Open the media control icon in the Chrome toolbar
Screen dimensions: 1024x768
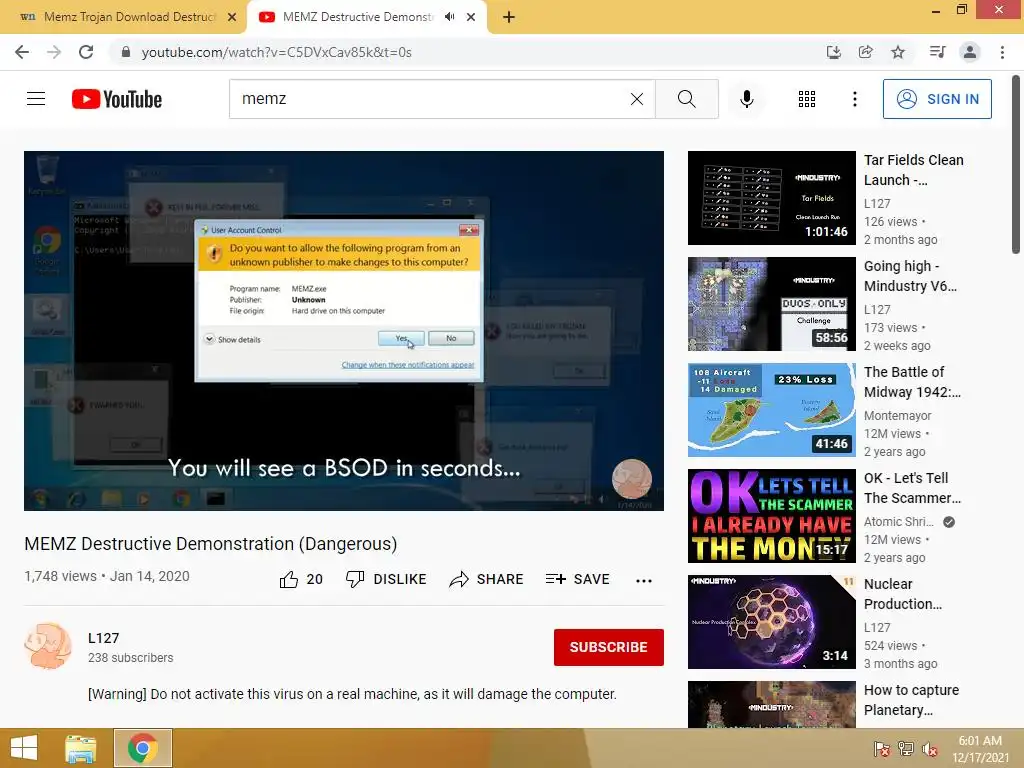tap(938, 52)
